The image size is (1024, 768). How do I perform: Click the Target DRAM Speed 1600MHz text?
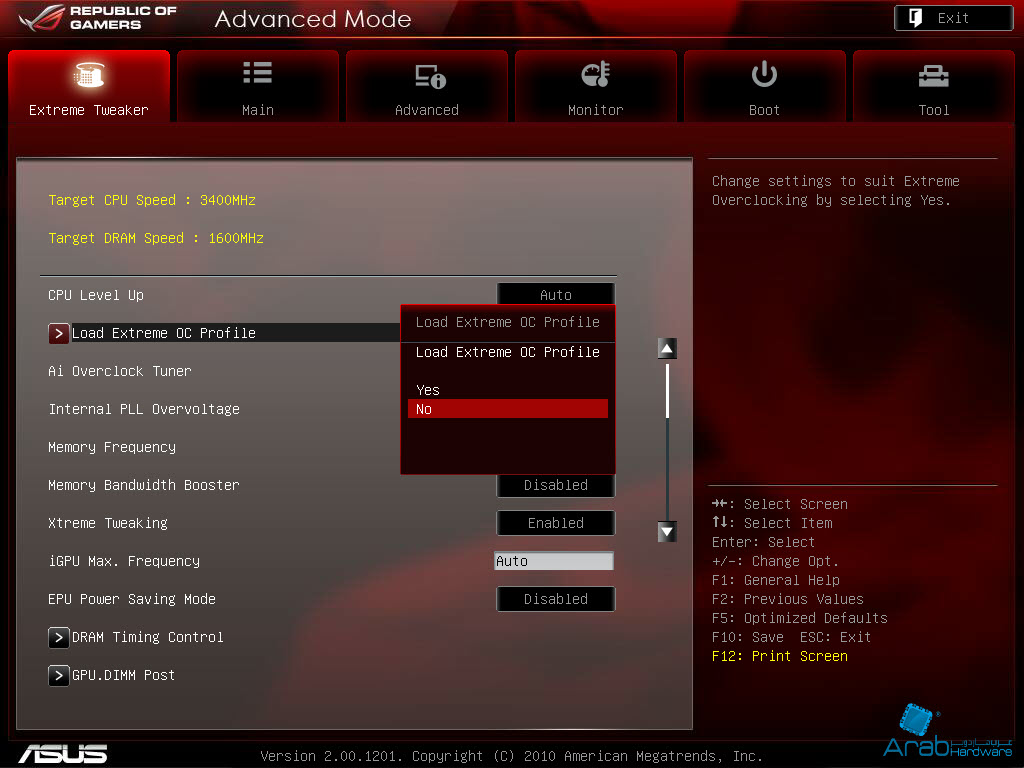[156, 238]
